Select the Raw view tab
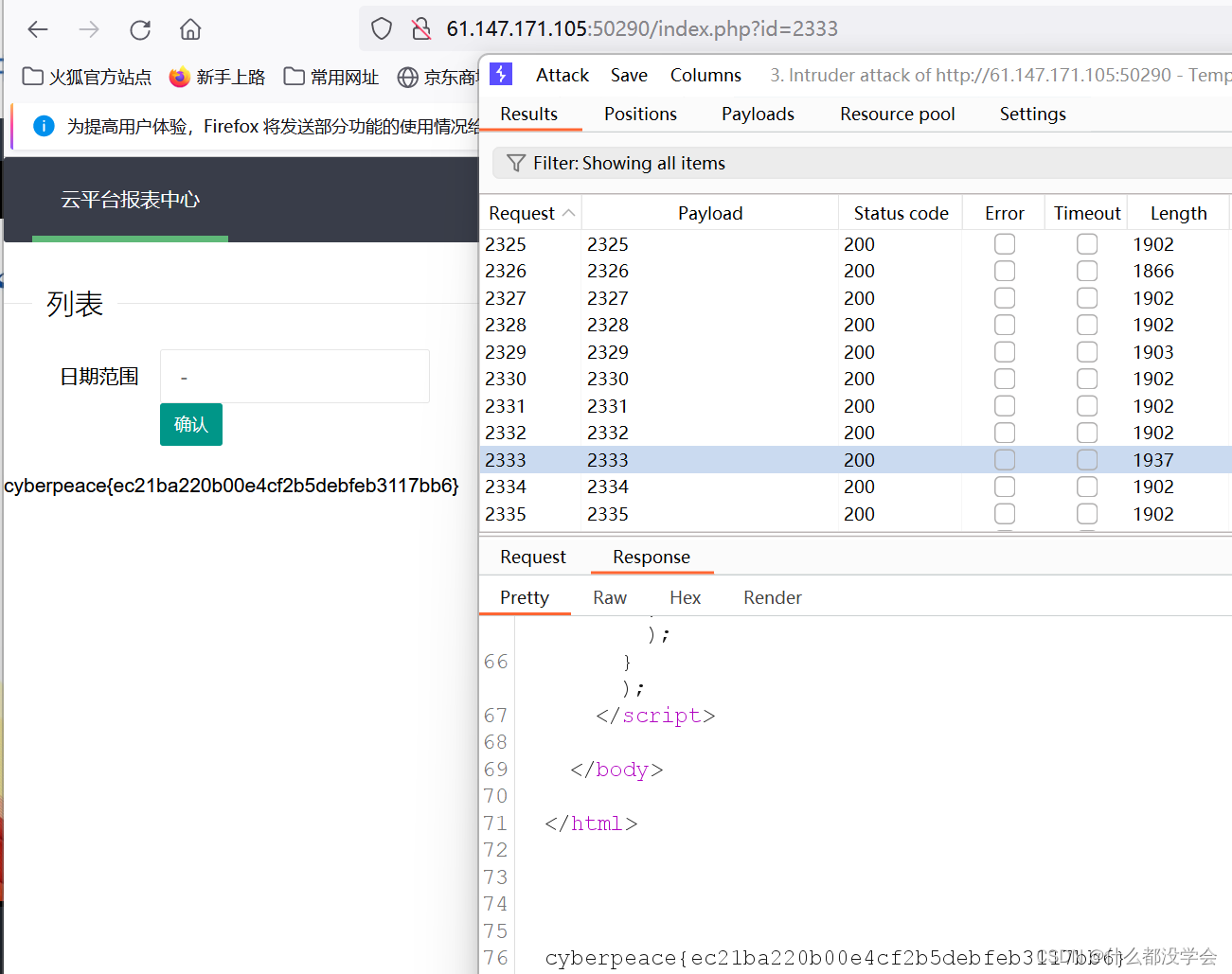Image resolution: width=1232 pixels, height=974 pixels. tap(610, 597)
